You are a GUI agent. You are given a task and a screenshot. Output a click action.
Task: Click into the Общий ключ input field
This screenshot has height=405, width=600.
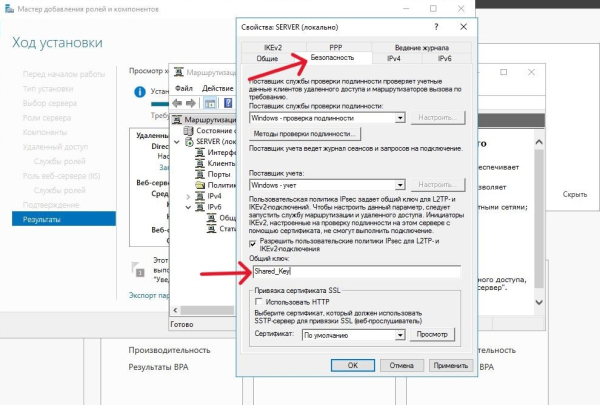click(356, 271)
